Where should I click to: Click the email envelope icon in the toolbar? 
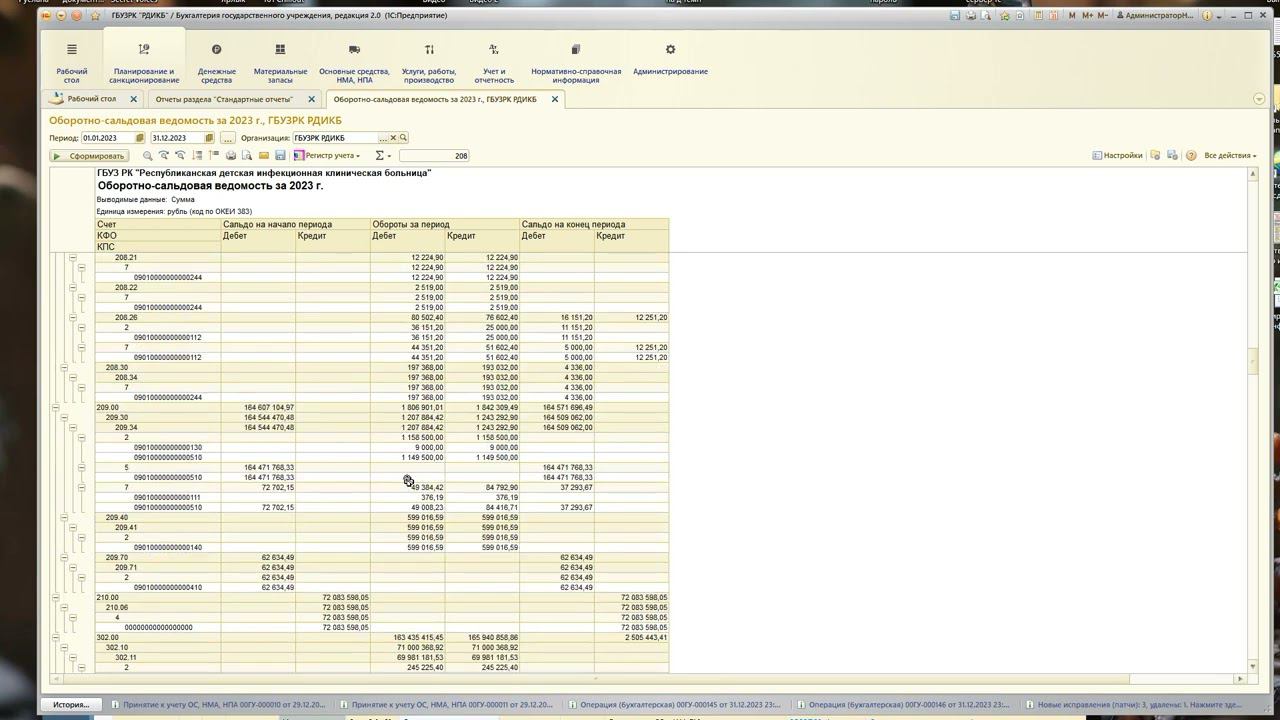(x=264, y=156)
